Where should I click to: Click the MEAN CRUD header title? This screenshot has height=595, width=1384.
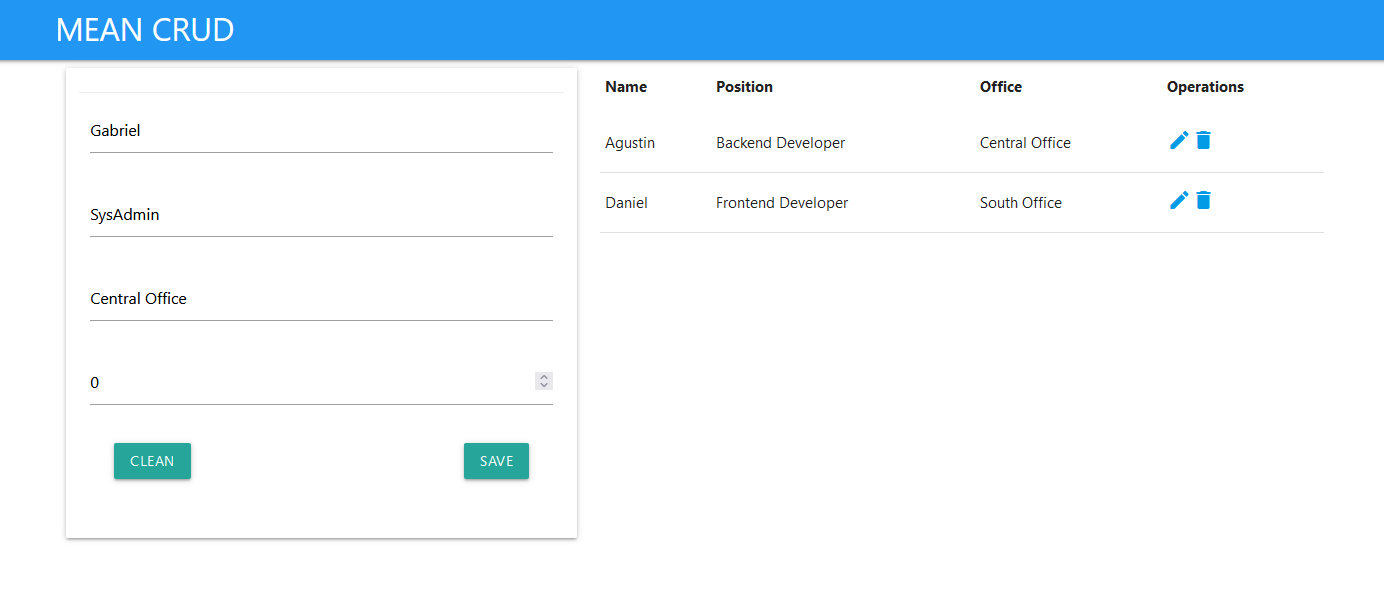145,29
